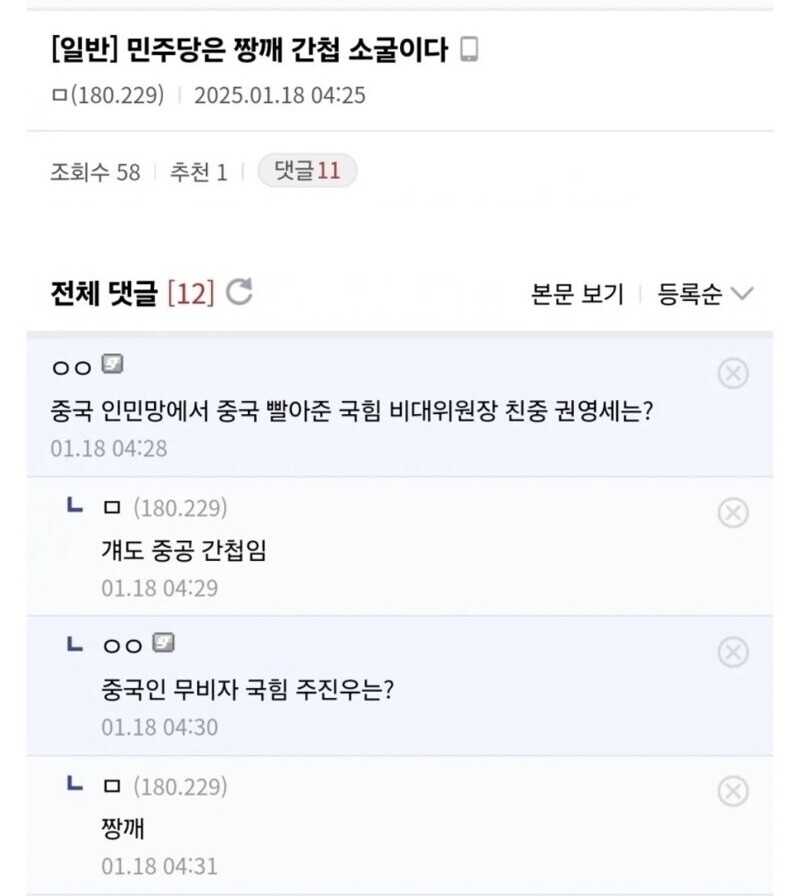Screen dimensions: 800x896
Task: Remove the reply posted at 04:29
Action: (733, 513)
